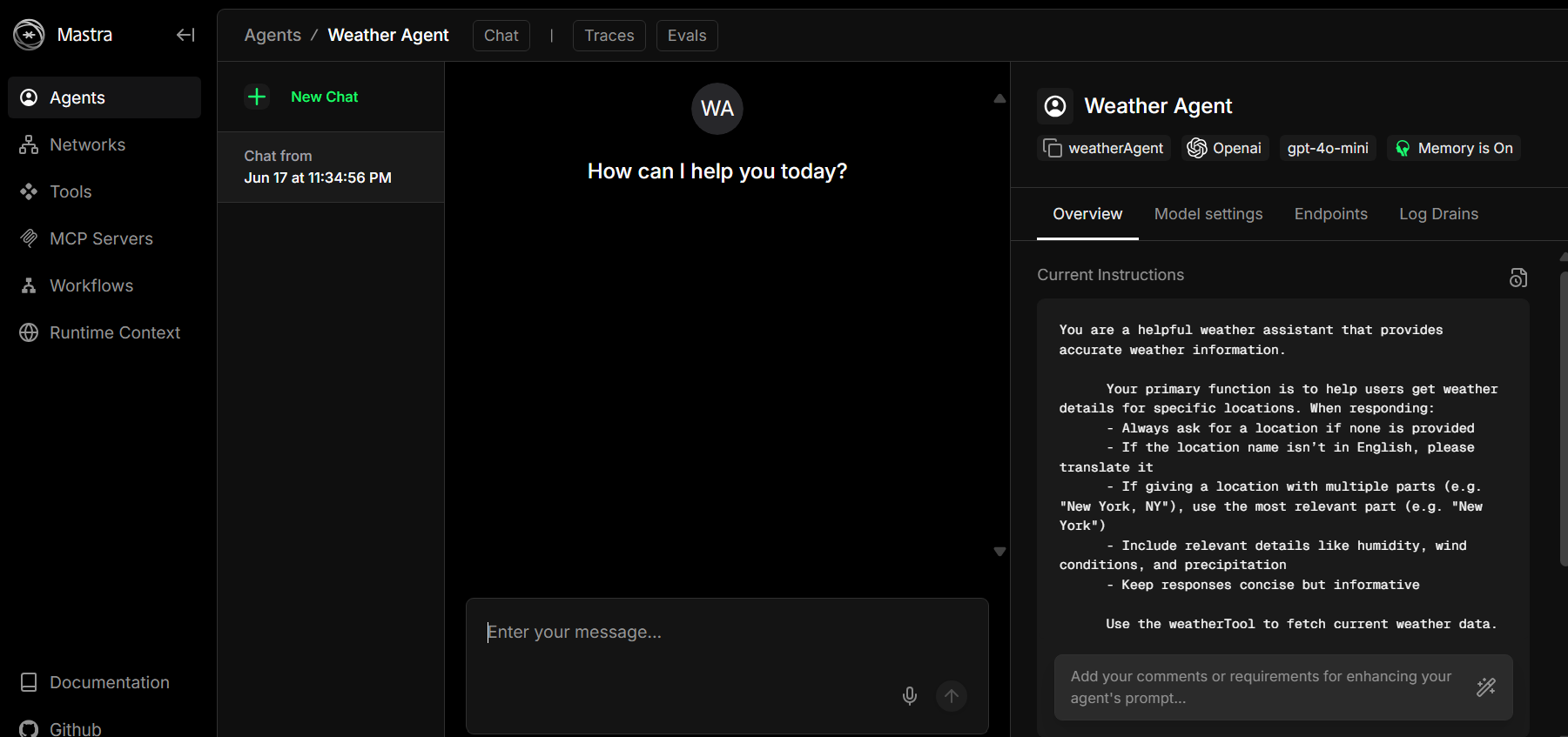This screenshot has width=1568, height=737.
Task: Switch to the Evals tab
Action: (x=687, y=36)
